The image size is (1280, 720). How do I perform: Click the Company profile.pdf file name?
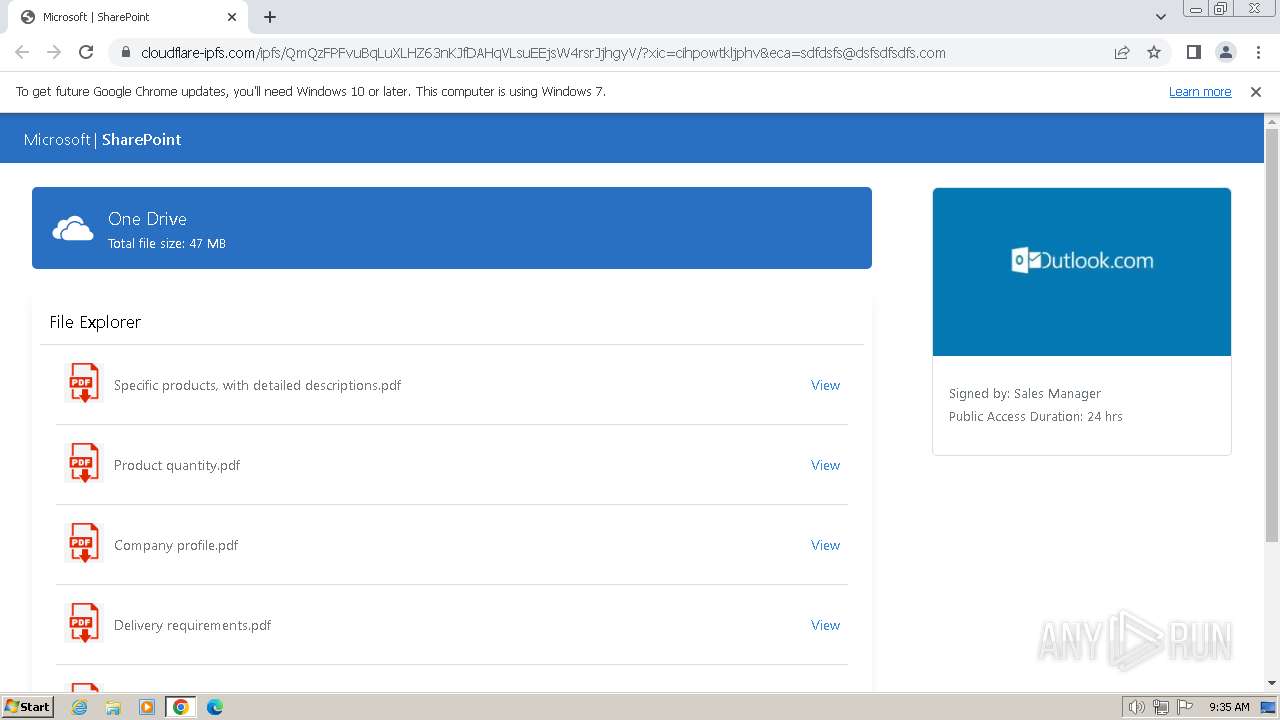[176, 545]
